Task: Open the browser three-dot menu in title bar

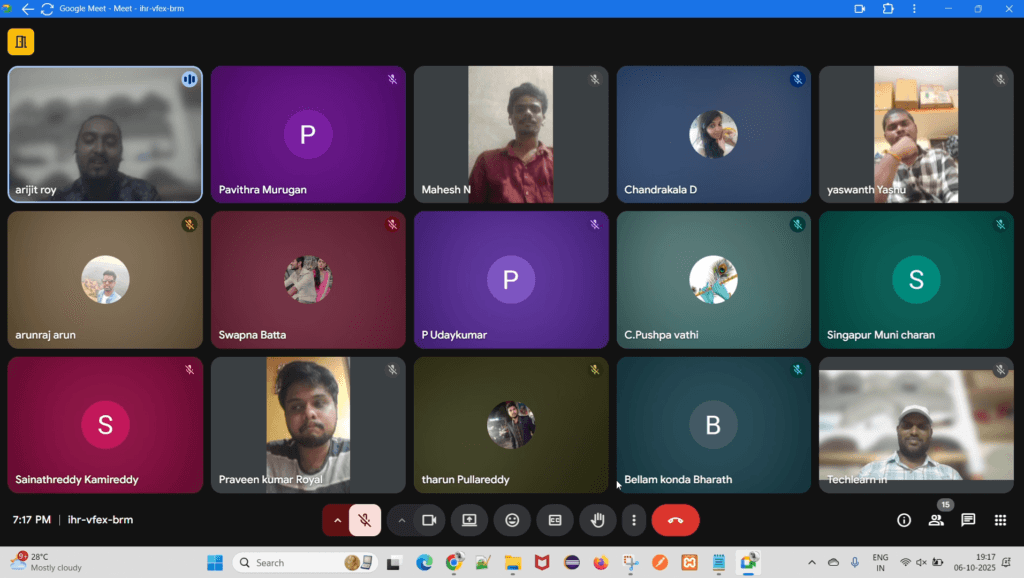Action: [914, 8]
